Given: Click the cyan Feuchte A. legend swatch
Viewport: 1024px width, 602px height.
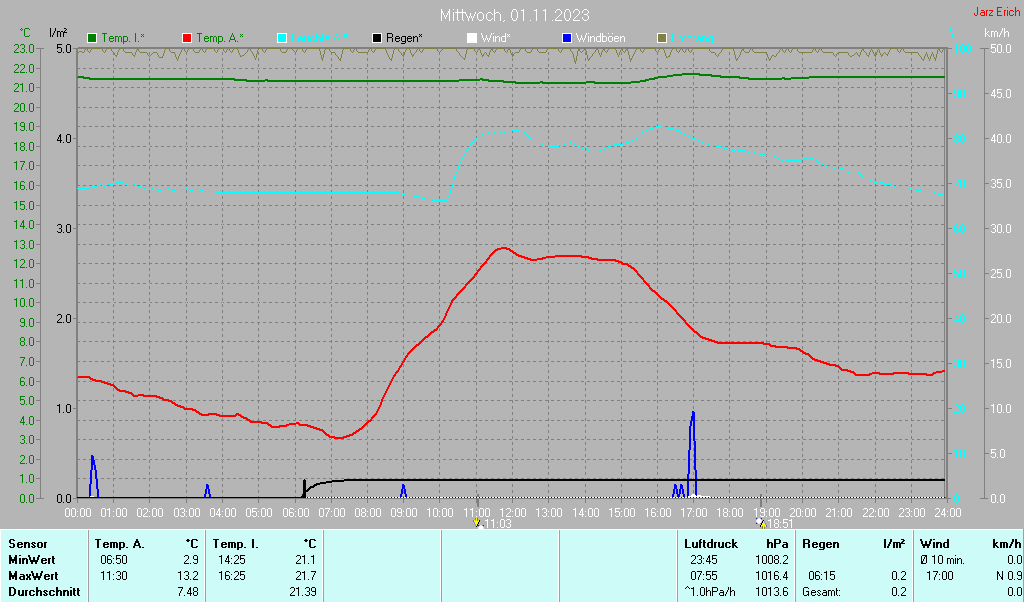Looking at the screenshot, I should click(282, 39).
